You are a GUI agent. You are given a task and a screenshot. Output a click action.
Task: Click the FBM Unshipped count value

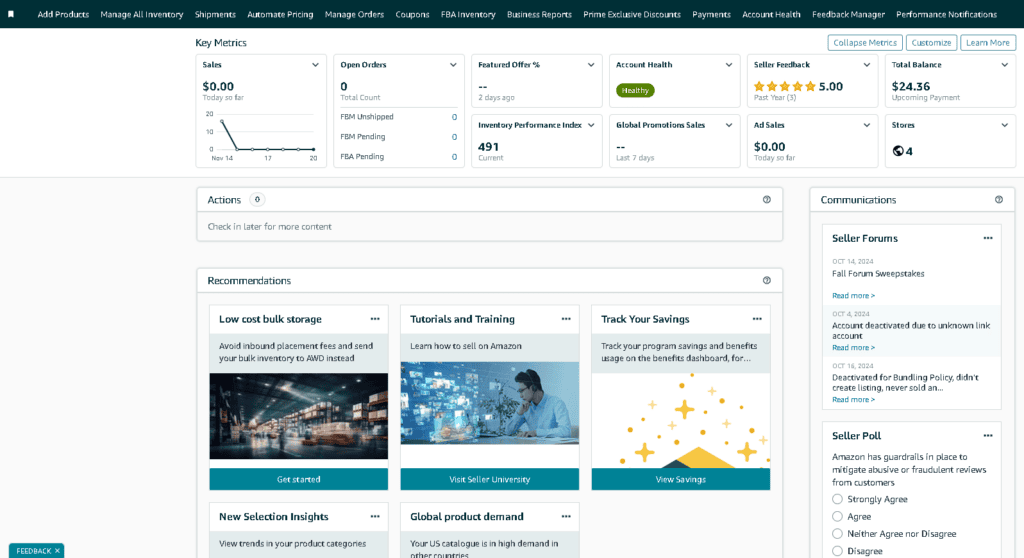point(455,117)
